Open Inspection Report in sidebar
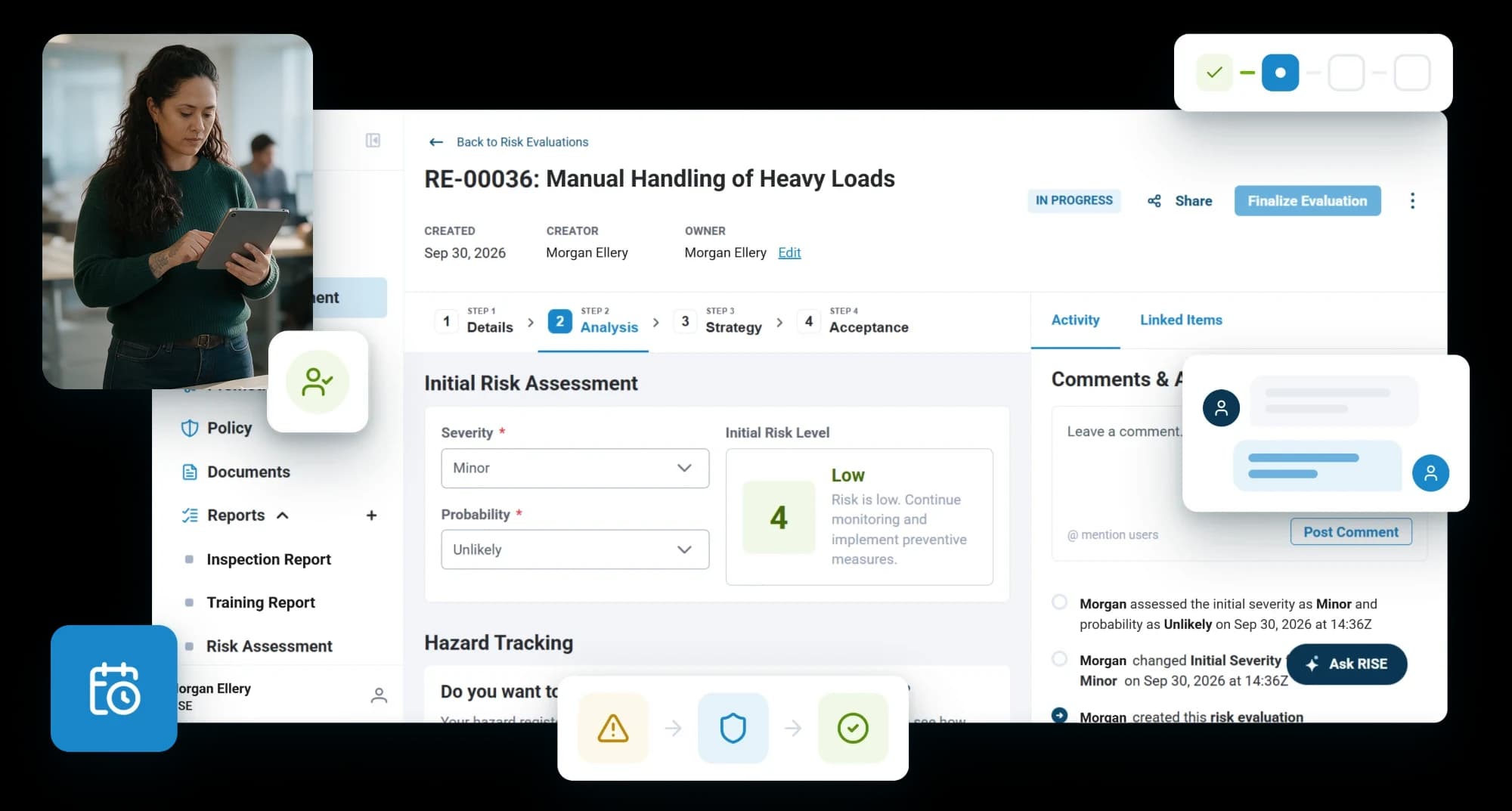 click(268, 559)
